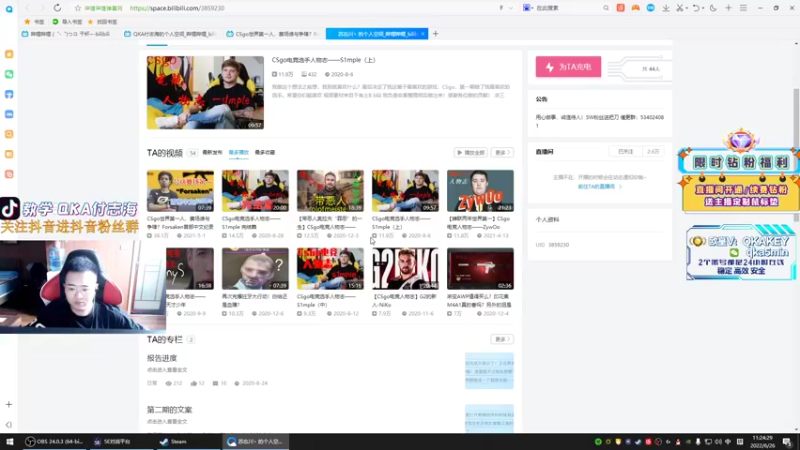800x450 pixels.
Task: Click the 已关注 button in live room panel
Action: (626, 152)
